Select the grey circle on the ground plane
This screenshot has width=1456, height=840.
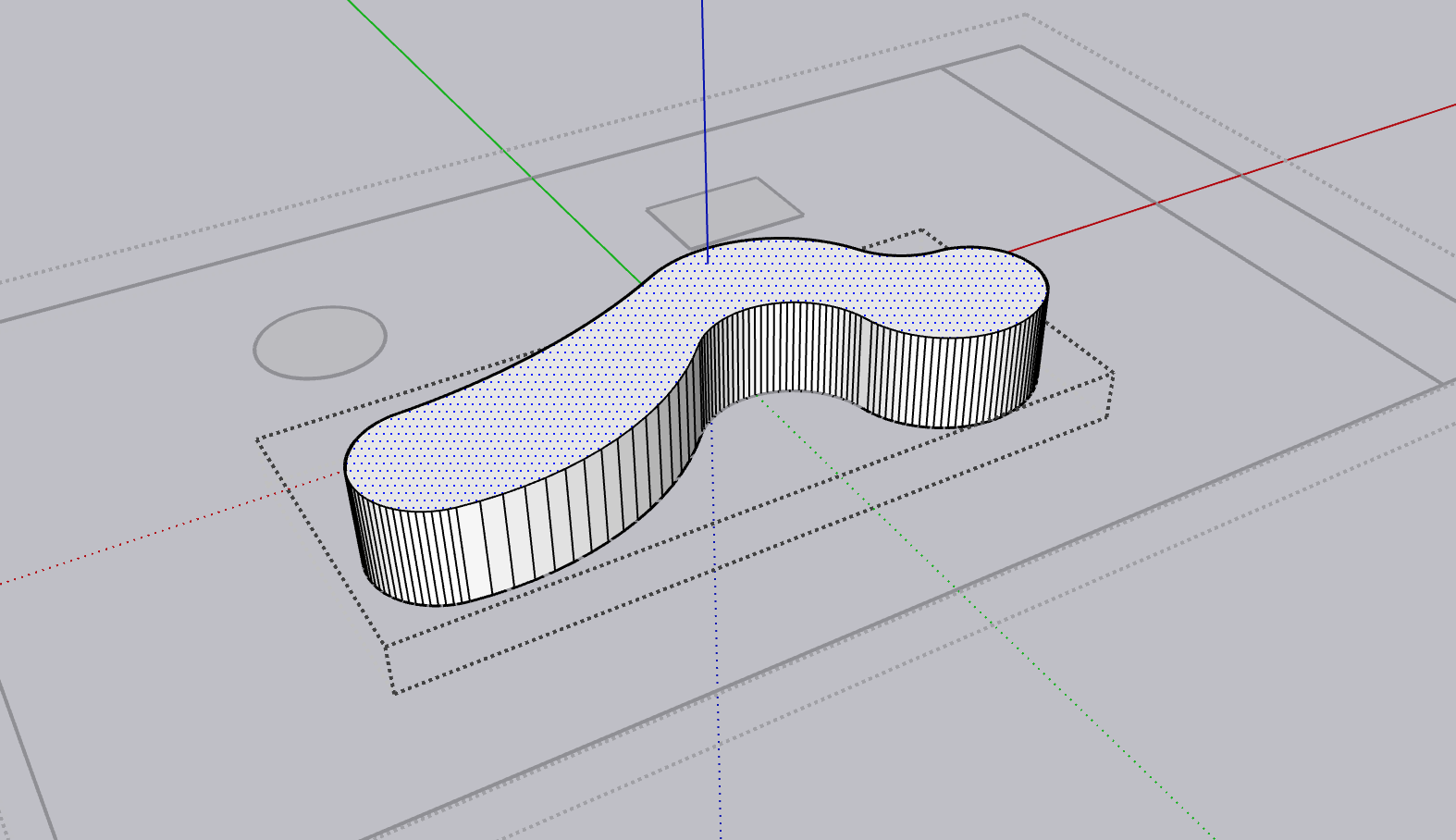(320, 342)
